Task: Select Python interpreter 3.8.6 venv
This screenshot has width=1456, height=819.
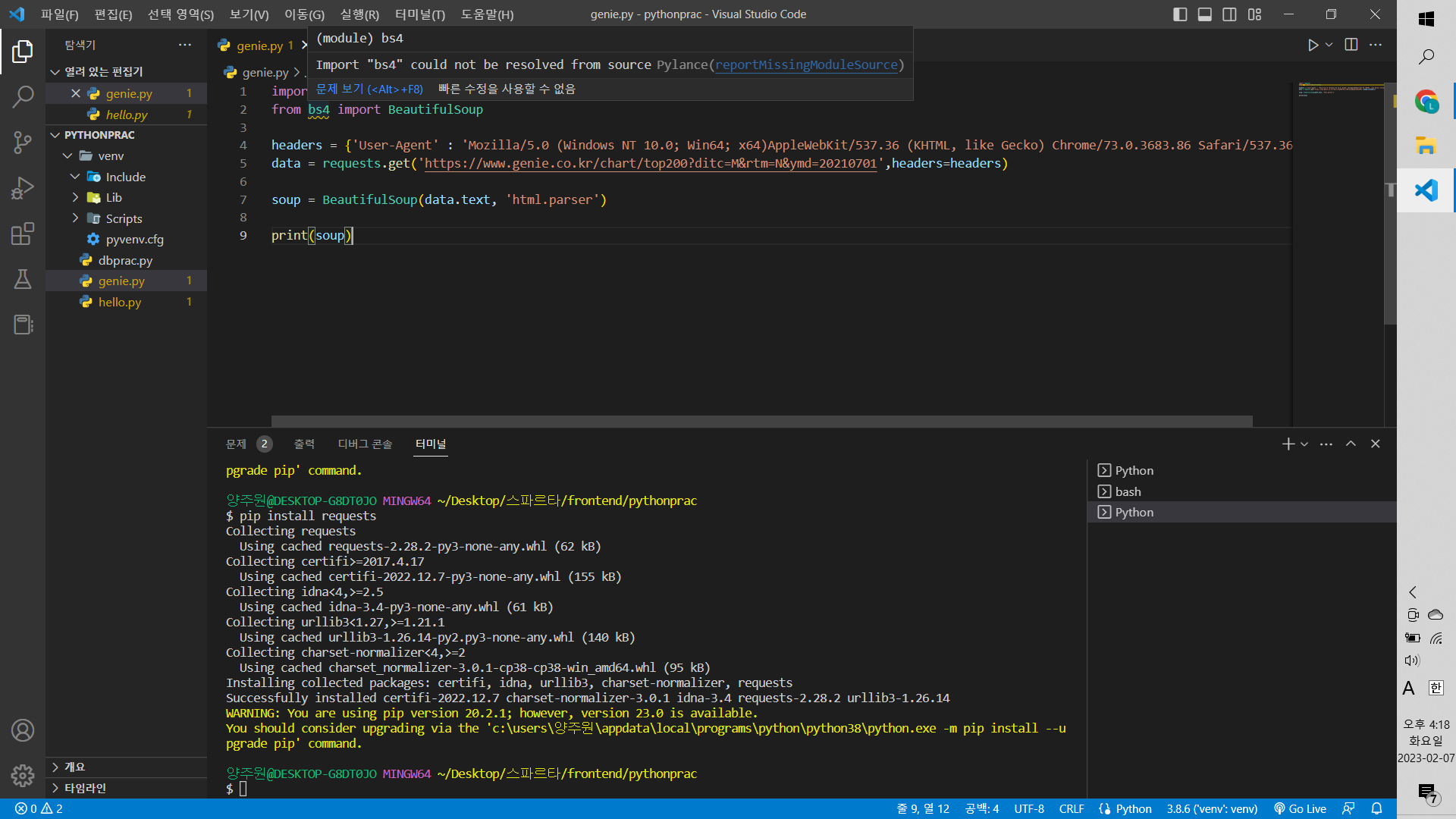Action: click(x=1212, y=808)
